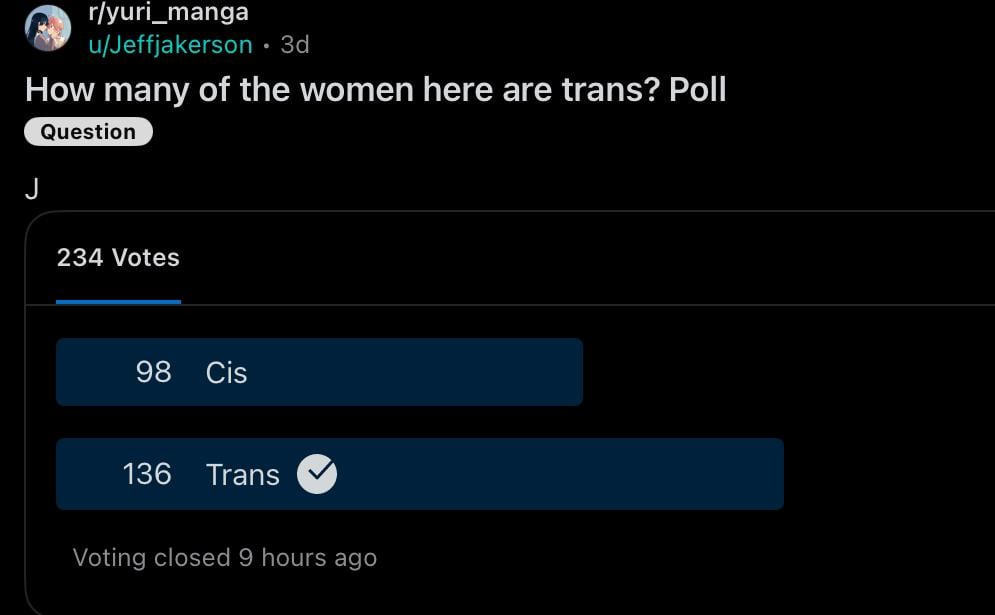Open the r/yuri_manga subreddit link
This screenshot has width=995, height=615.
point(168,12)
